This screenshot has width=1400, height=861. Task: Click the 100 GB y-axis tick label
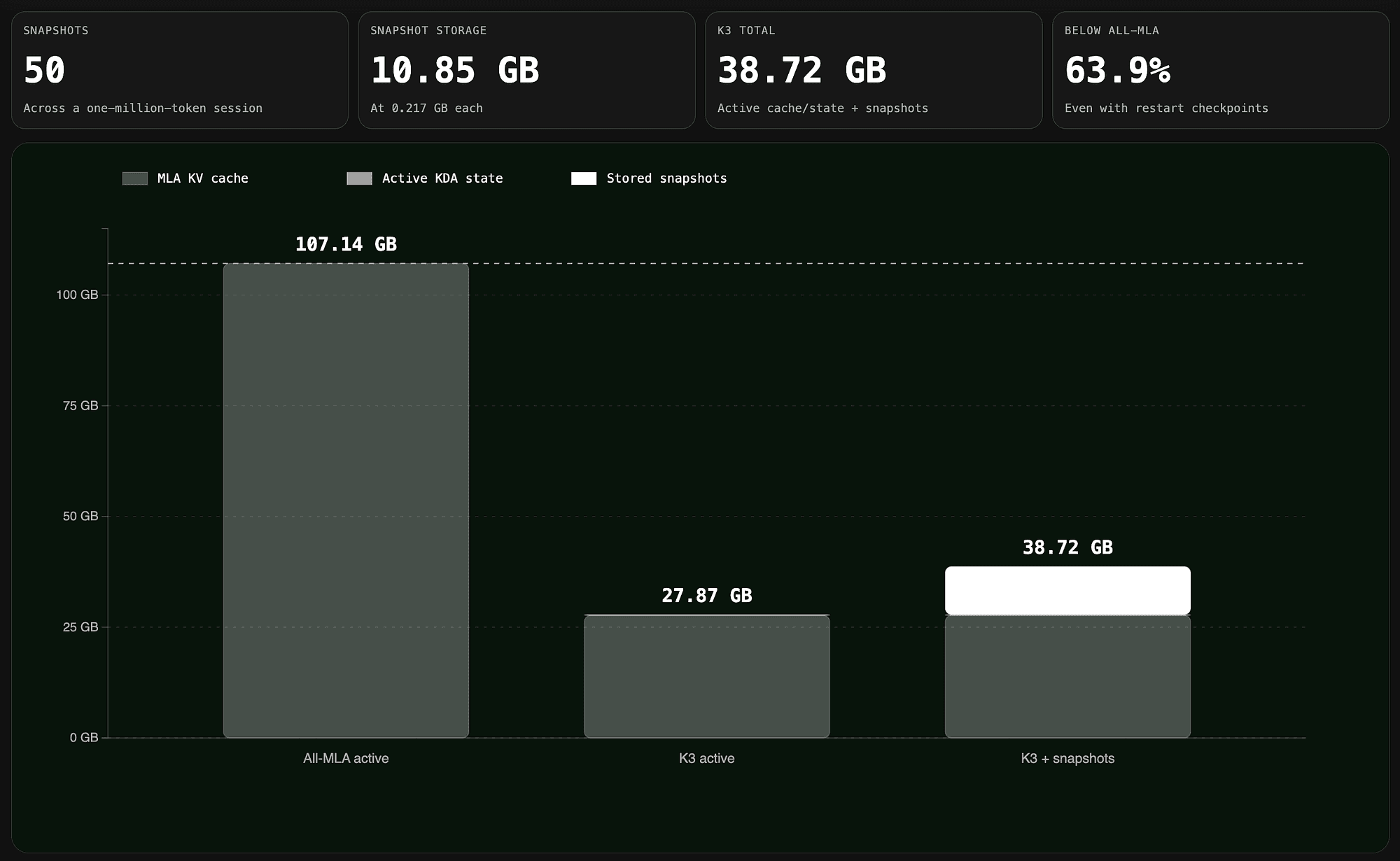(77, 295)
